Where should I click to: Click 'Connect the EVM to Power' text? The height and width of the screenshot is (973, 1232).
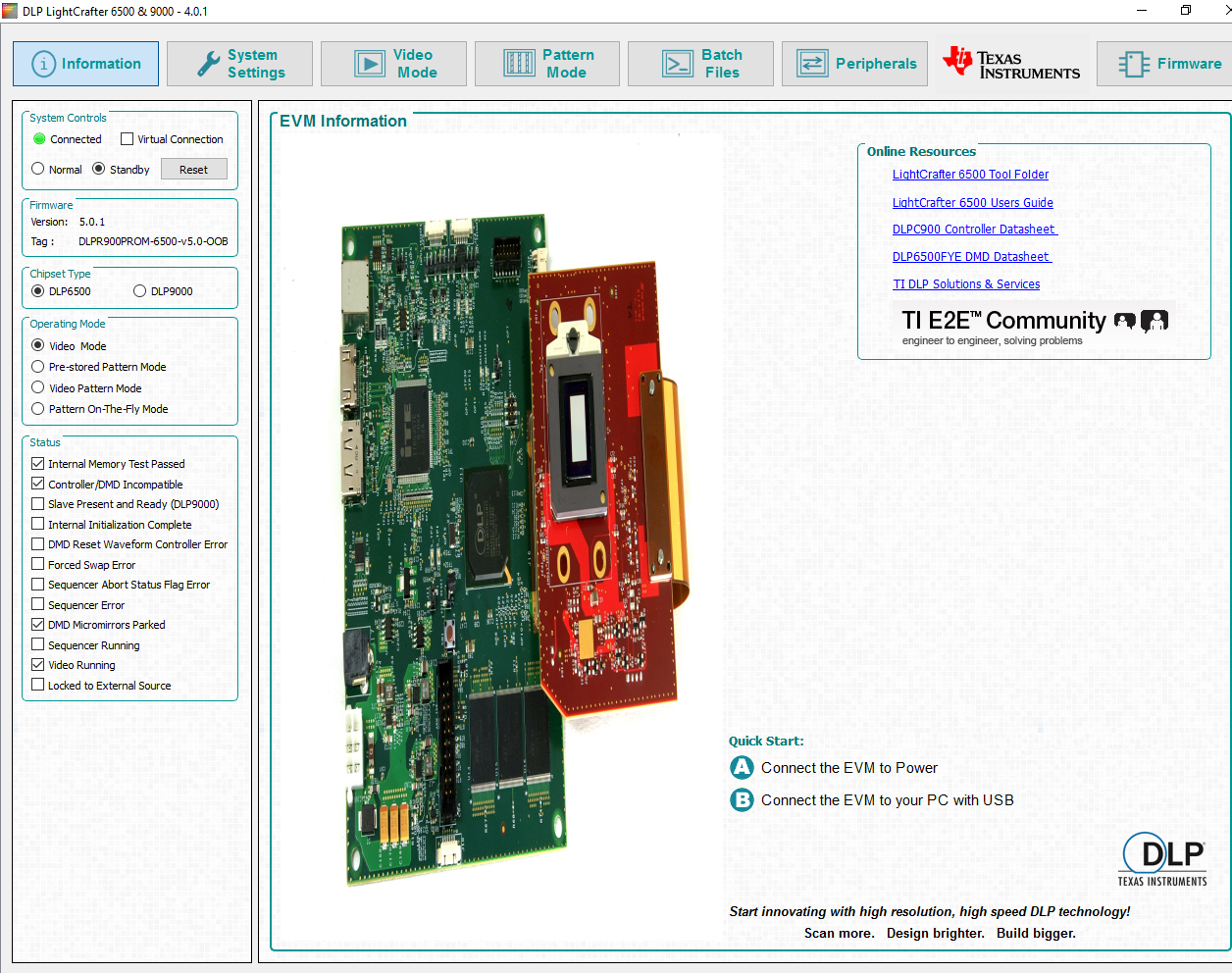[849, 768]
